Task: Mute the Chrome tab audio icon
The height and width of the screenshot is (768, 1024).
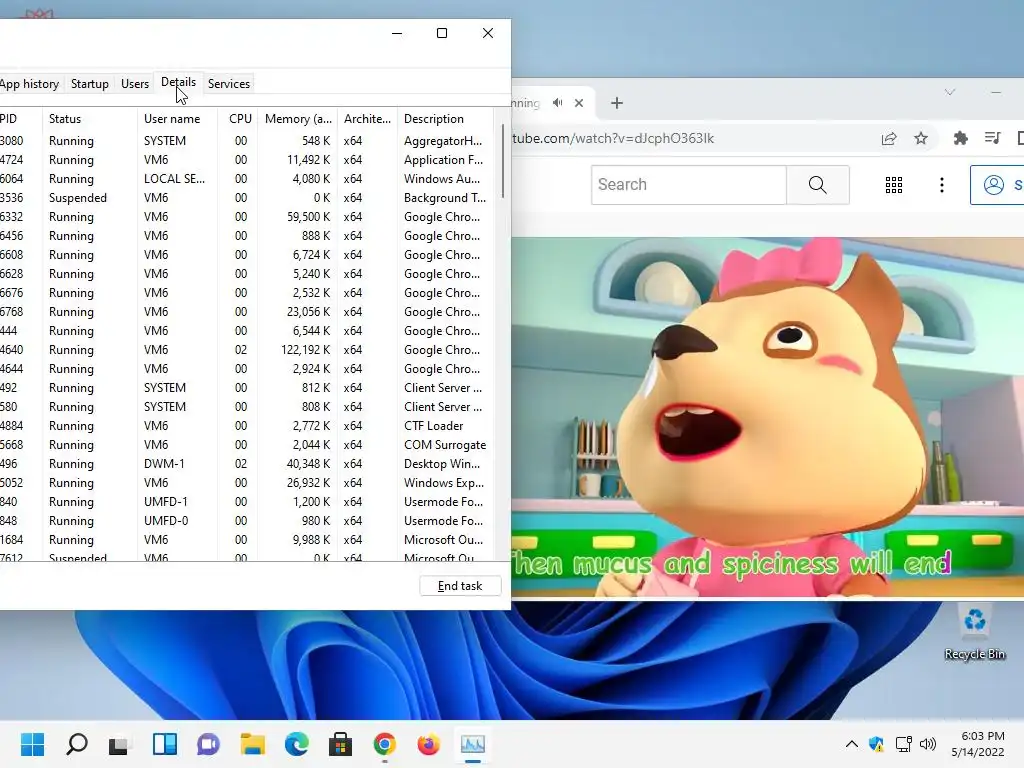Action: click(557, 103)
